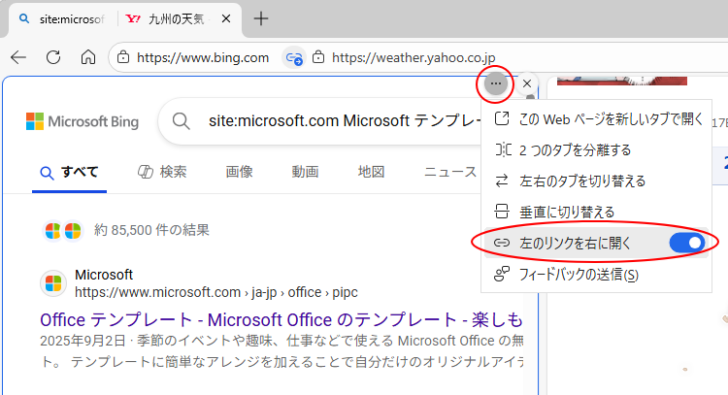Close the 九州の天気 tab
The width and height of the screenshot is (728, 395).
(226, 19)
